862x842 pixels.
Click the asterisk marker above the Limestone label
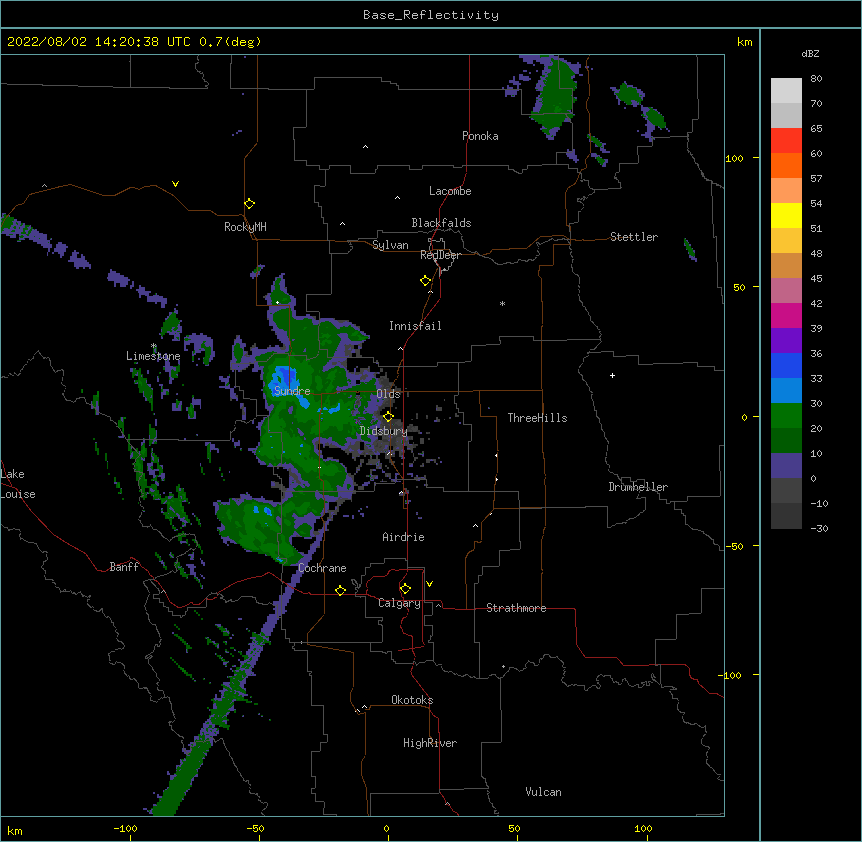[x=154, y=346]
